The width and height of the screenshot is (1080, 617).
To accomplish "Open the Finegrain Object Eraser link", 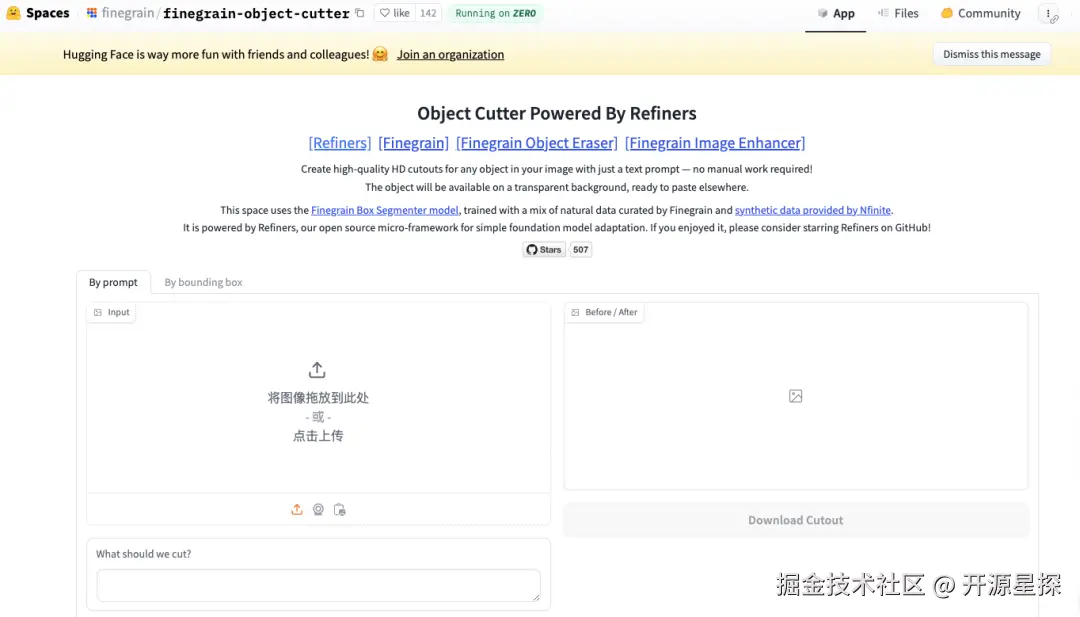I will [x=537, y=143].
